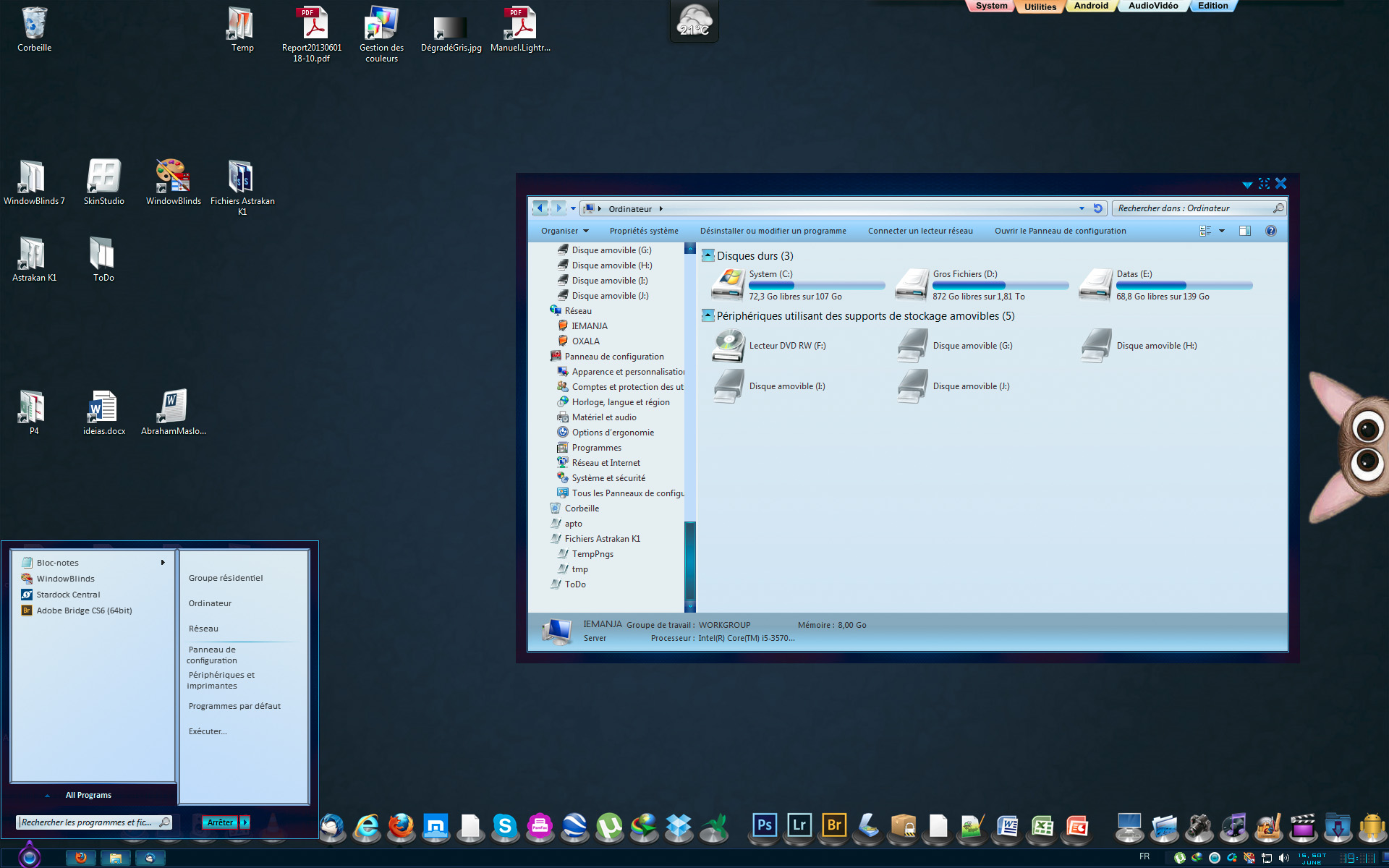The width and height of the screenshot is (1389, 868).
Task: Click the Arrêter shutdown button
Action: coord(220,822)
